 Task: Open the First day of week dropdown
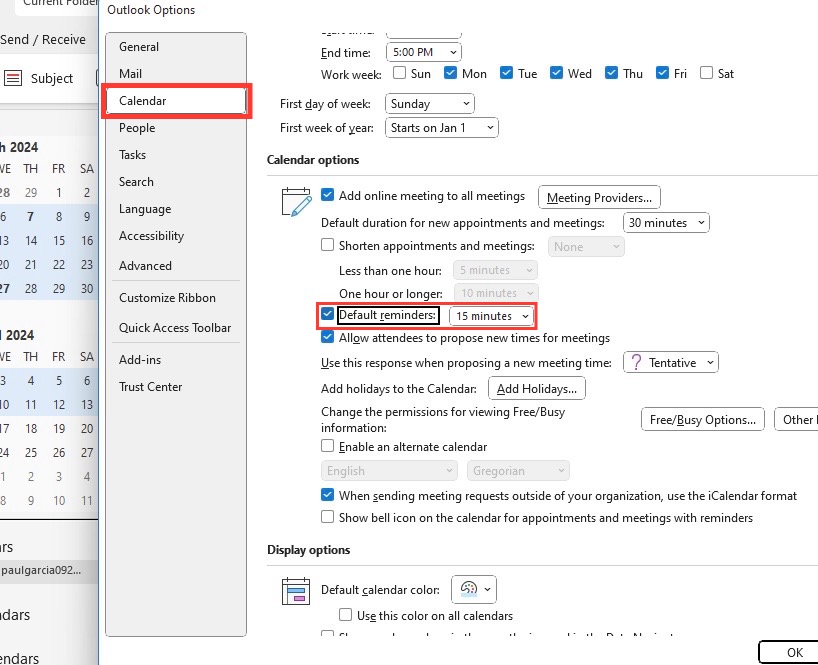[429, 104]
